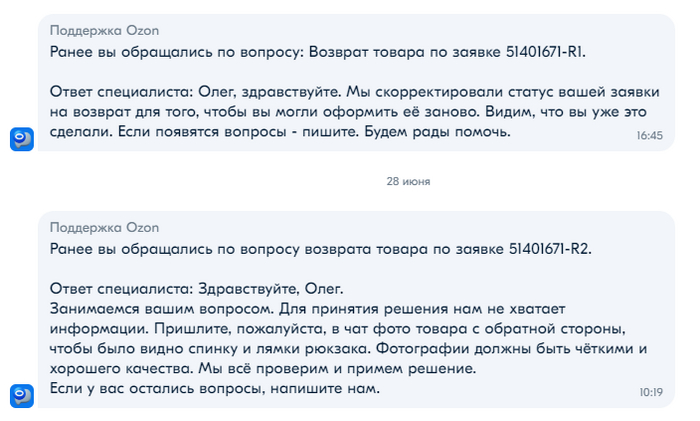700x421 pixels.
Task: Click the Ozon avatar beside the 10:19 message
Action: click(x=22, y=395)
